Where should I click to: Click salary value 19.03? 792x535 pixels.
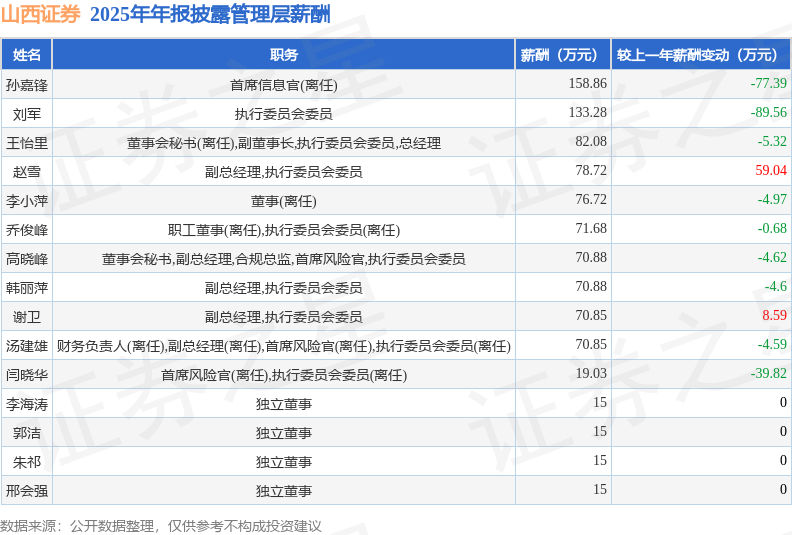591,373
